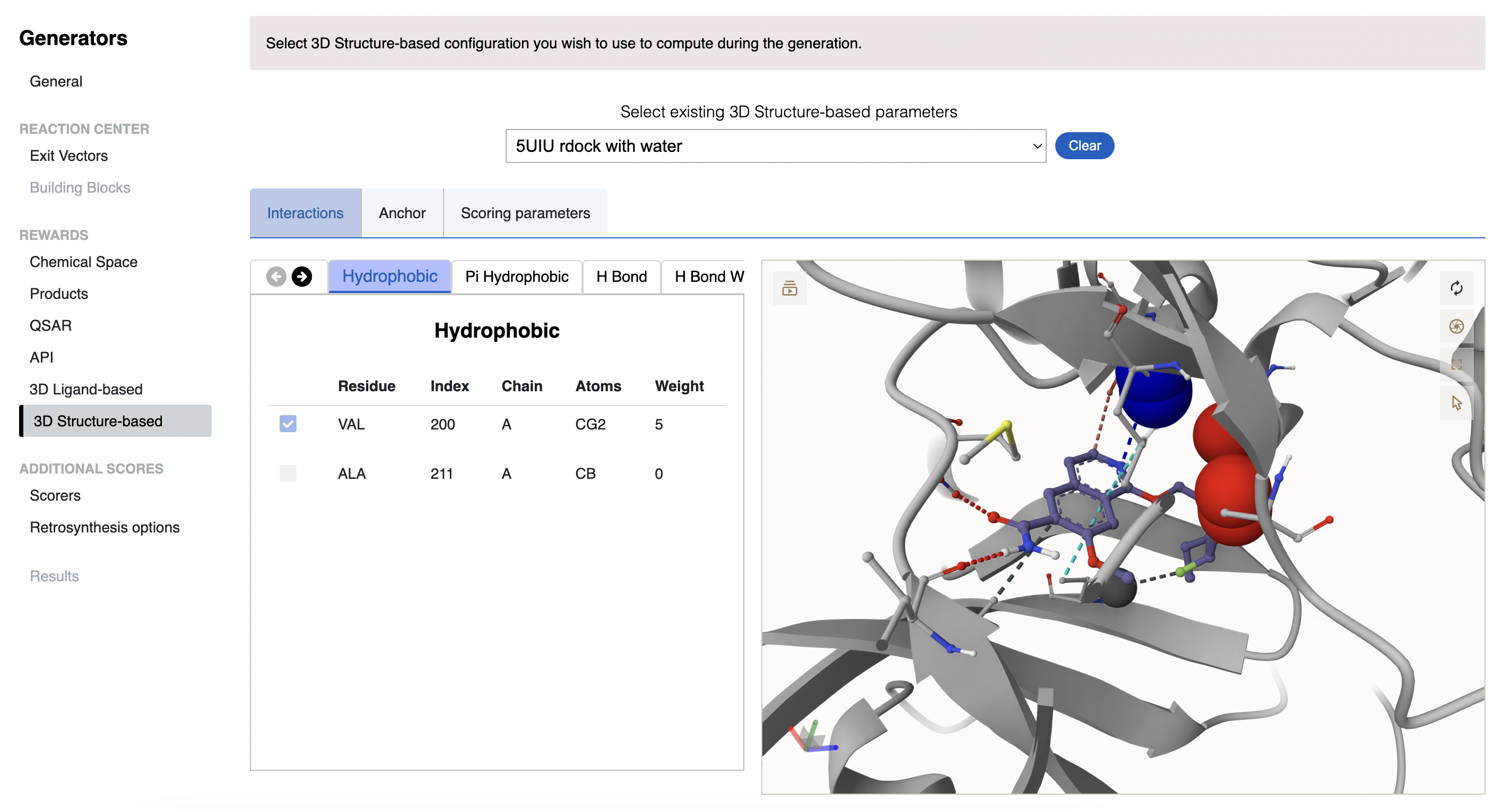Click the VAL 200 weight value
Image resolution: width=1512 pixels, height=809 pixels.
658,424
